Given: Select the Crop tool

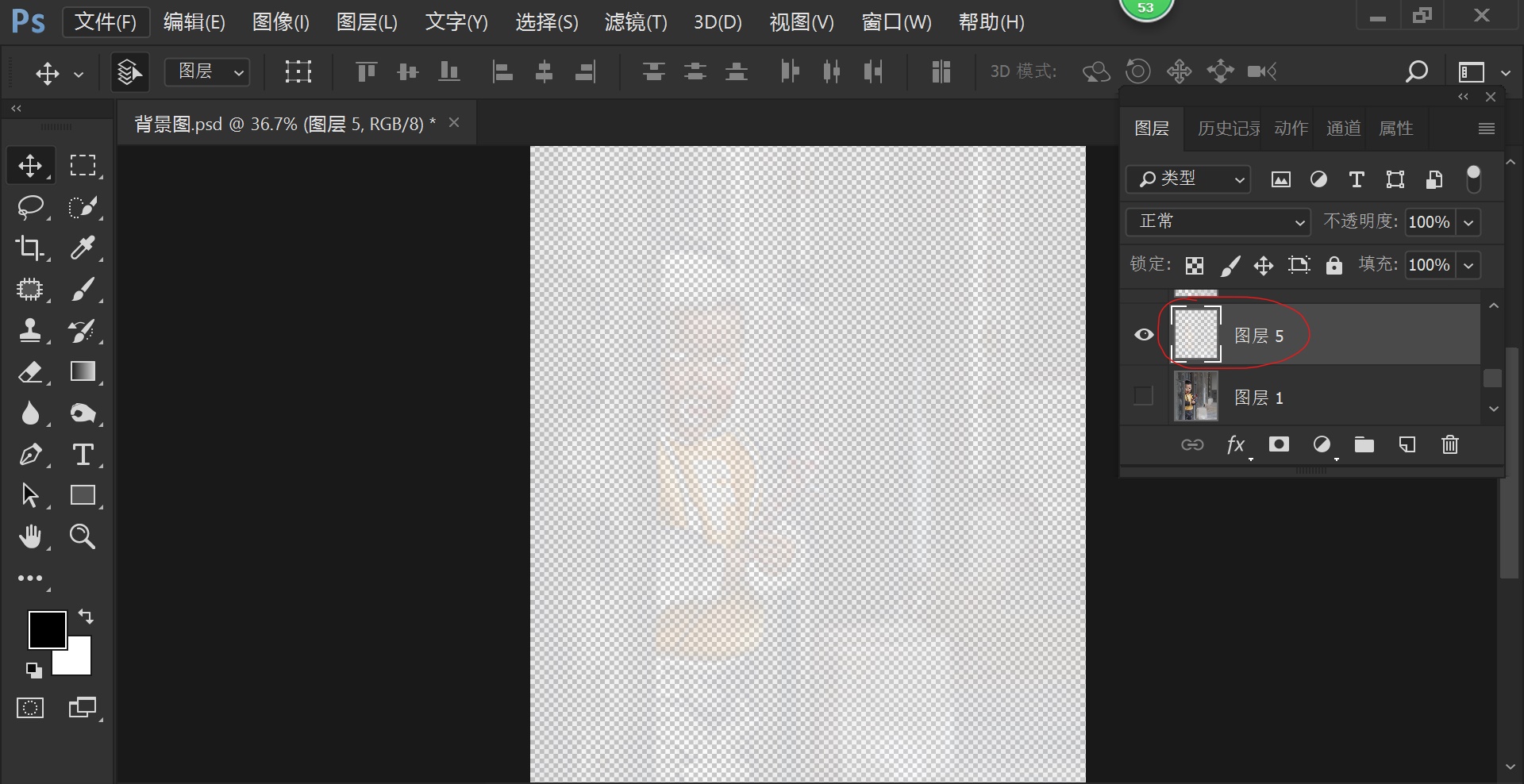Looking at the screenshot, I should 30,248.
